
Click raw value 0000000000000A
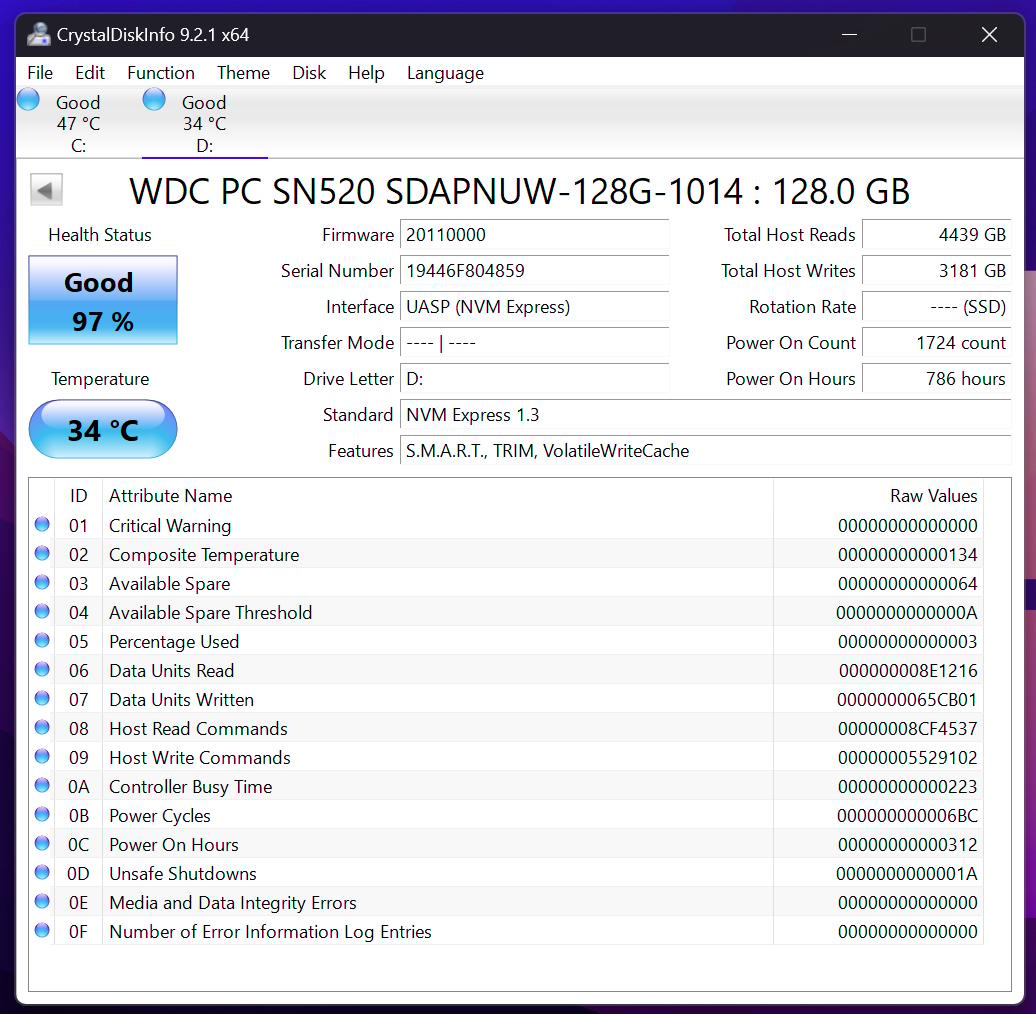click(x=906, y=613)
